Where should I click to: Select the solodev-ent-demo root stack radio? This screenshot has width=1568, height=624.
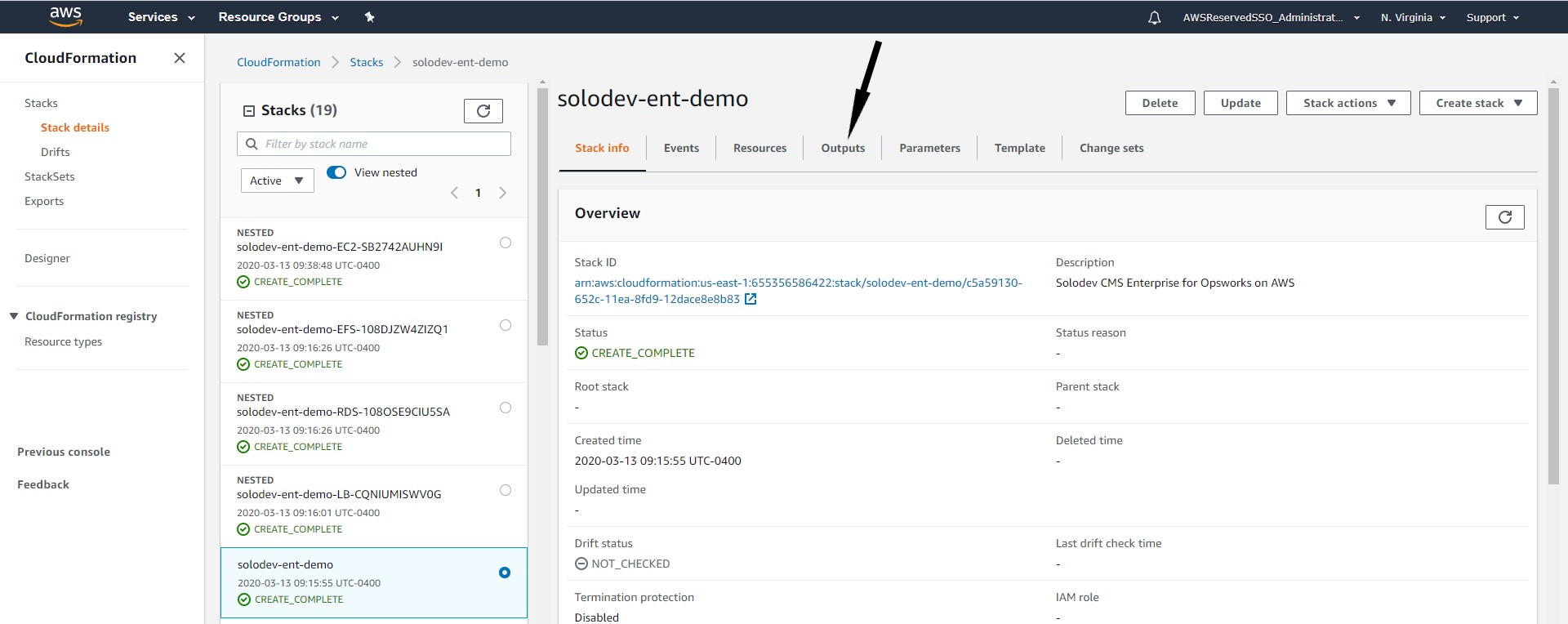(505, 573)
